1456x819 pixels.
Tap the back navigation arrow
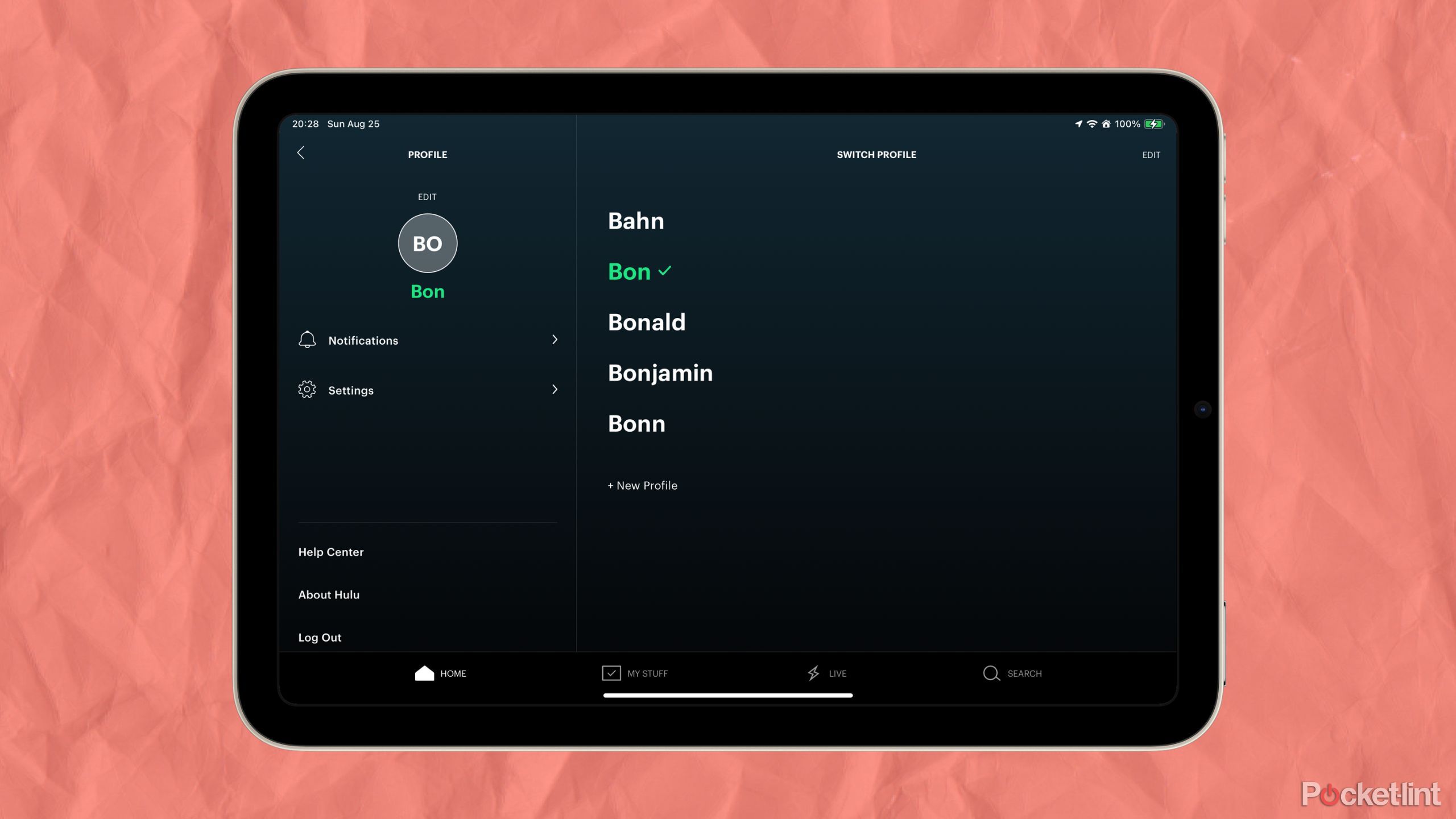point(302,153)
